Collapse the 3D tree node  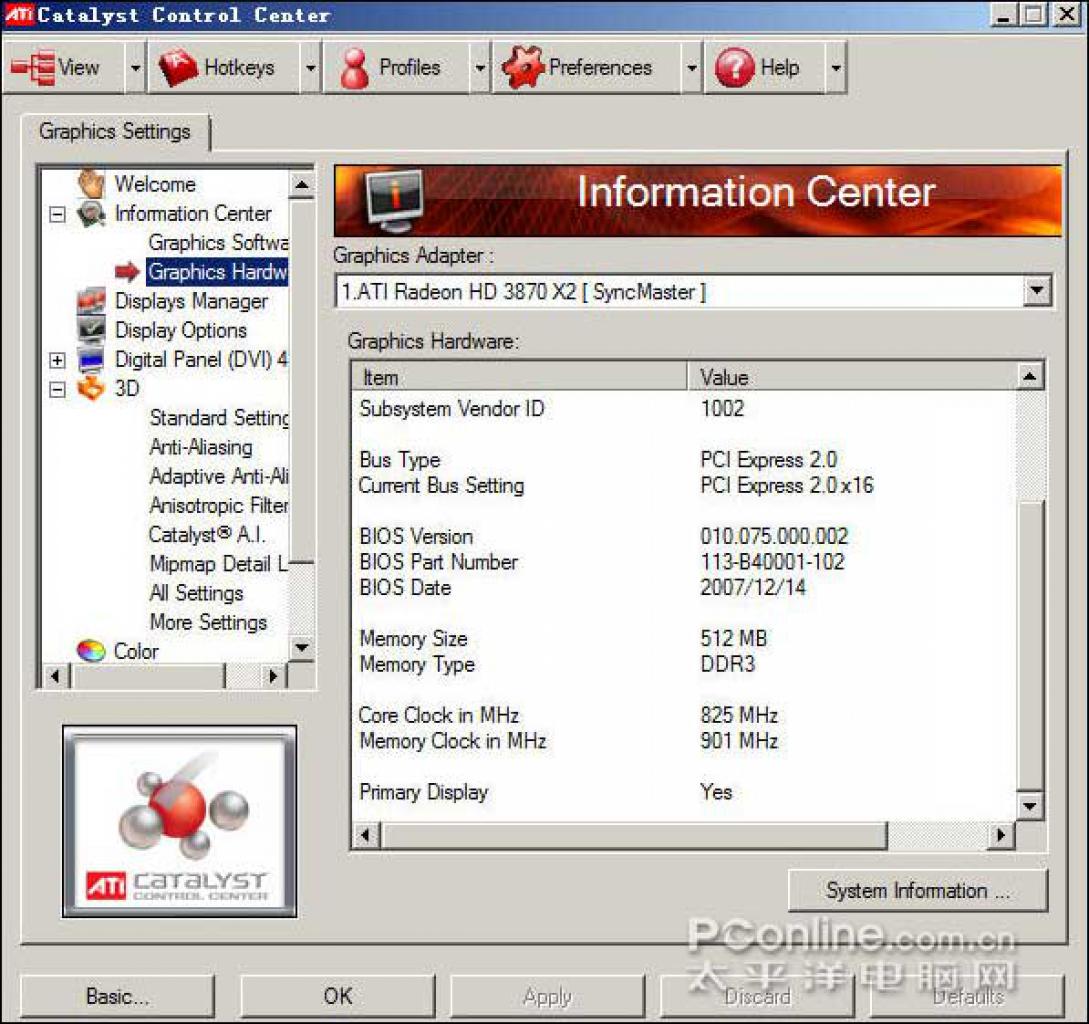click(58, 389)
